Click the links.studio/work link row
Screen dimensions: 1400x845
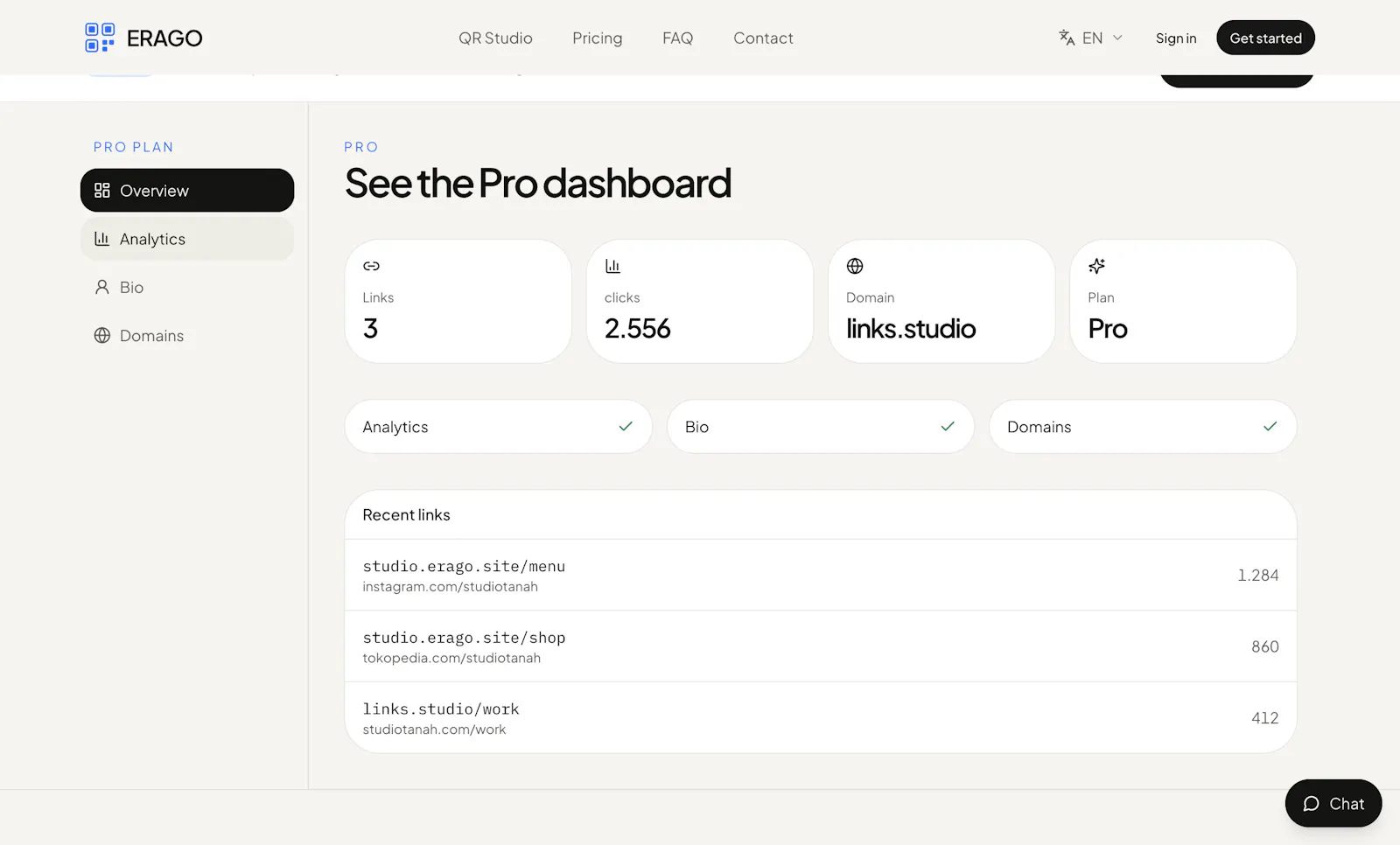click(x=821, y=717)
